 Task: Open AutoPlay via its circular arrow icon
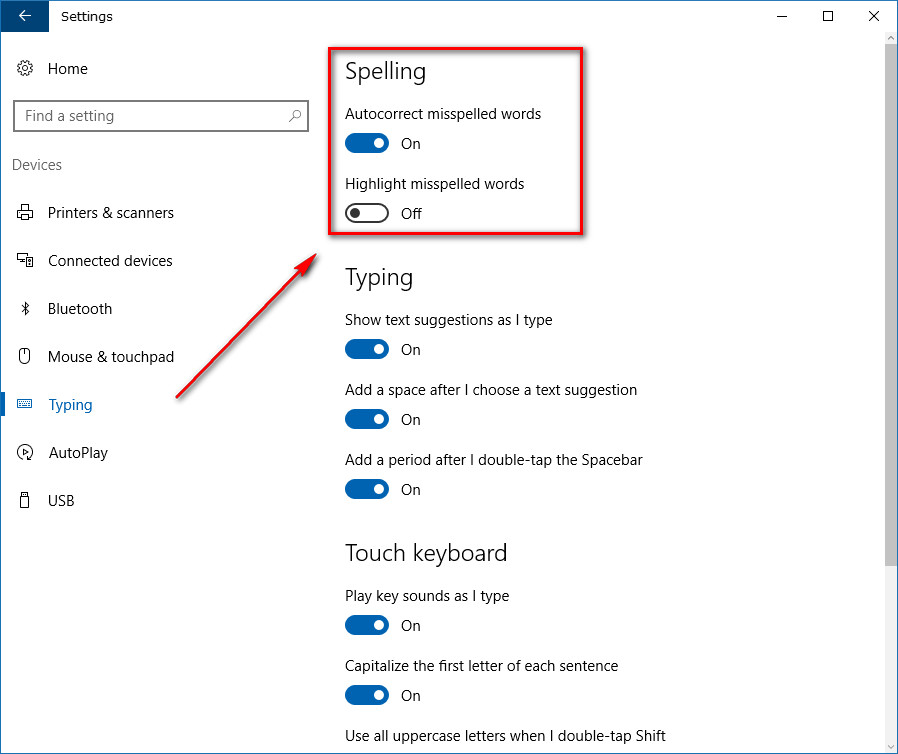pos(25,452)
